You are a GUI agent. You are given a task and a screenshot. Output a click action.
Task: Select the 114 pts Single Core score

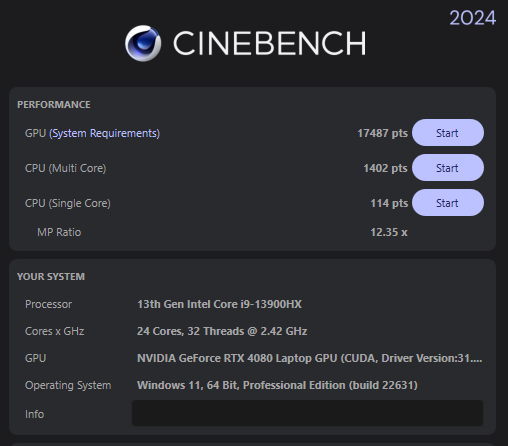click(x=389, y=203)
